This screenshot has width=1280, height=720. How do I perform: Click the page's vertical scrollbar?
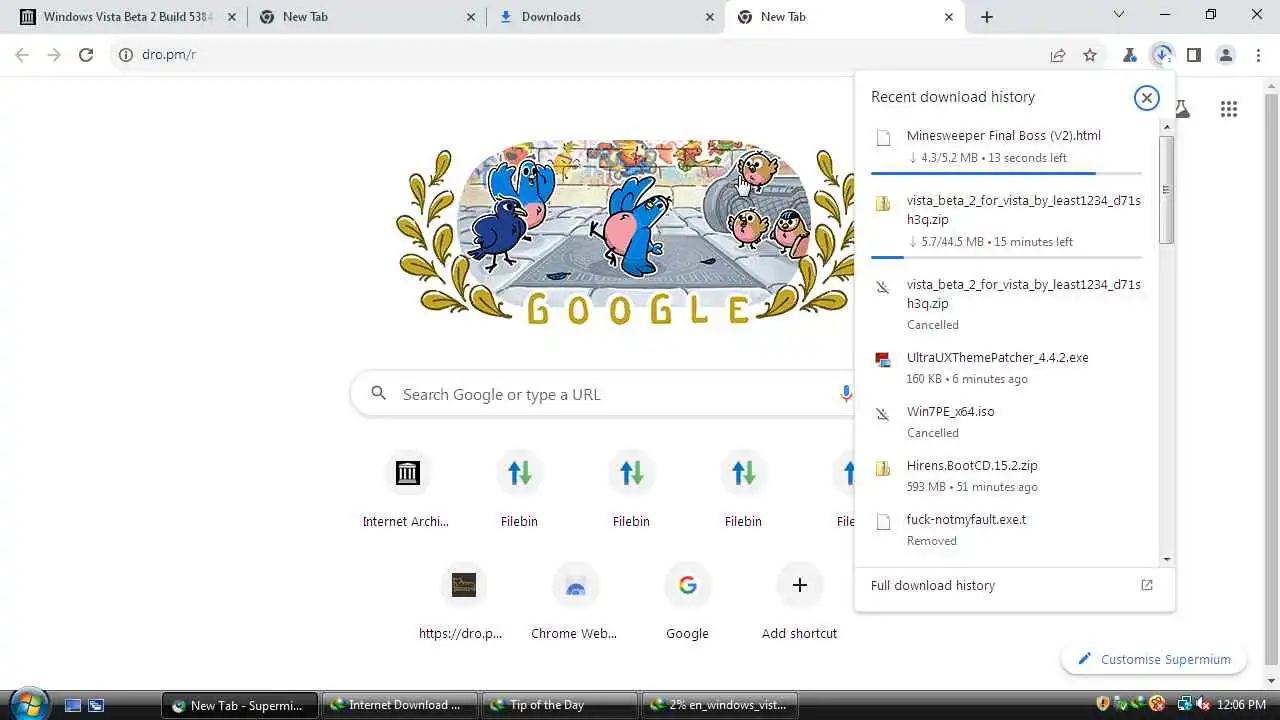coord(1272,380)
